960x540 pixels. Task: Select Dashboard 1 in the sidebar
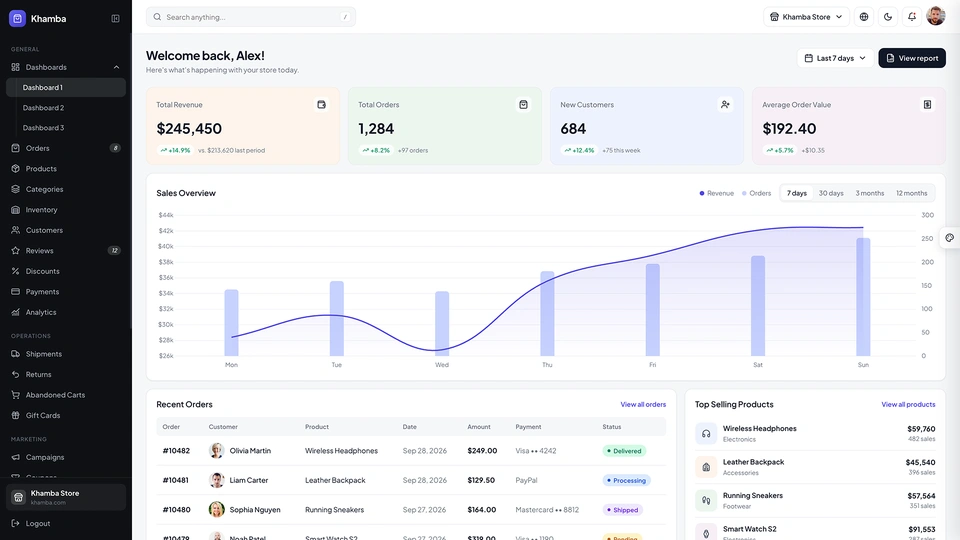coord(66,88)
